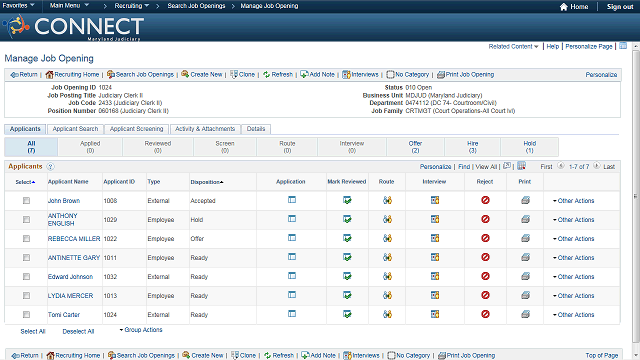The image size is (640, 360).
Task: Open Interview icon for REBECCA MILLER
Action: coord(435,238)
